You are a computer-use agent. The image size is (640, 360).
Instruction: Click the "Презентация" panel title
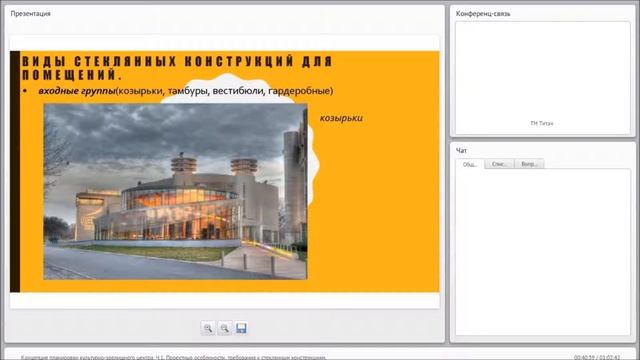coord(31,13)
